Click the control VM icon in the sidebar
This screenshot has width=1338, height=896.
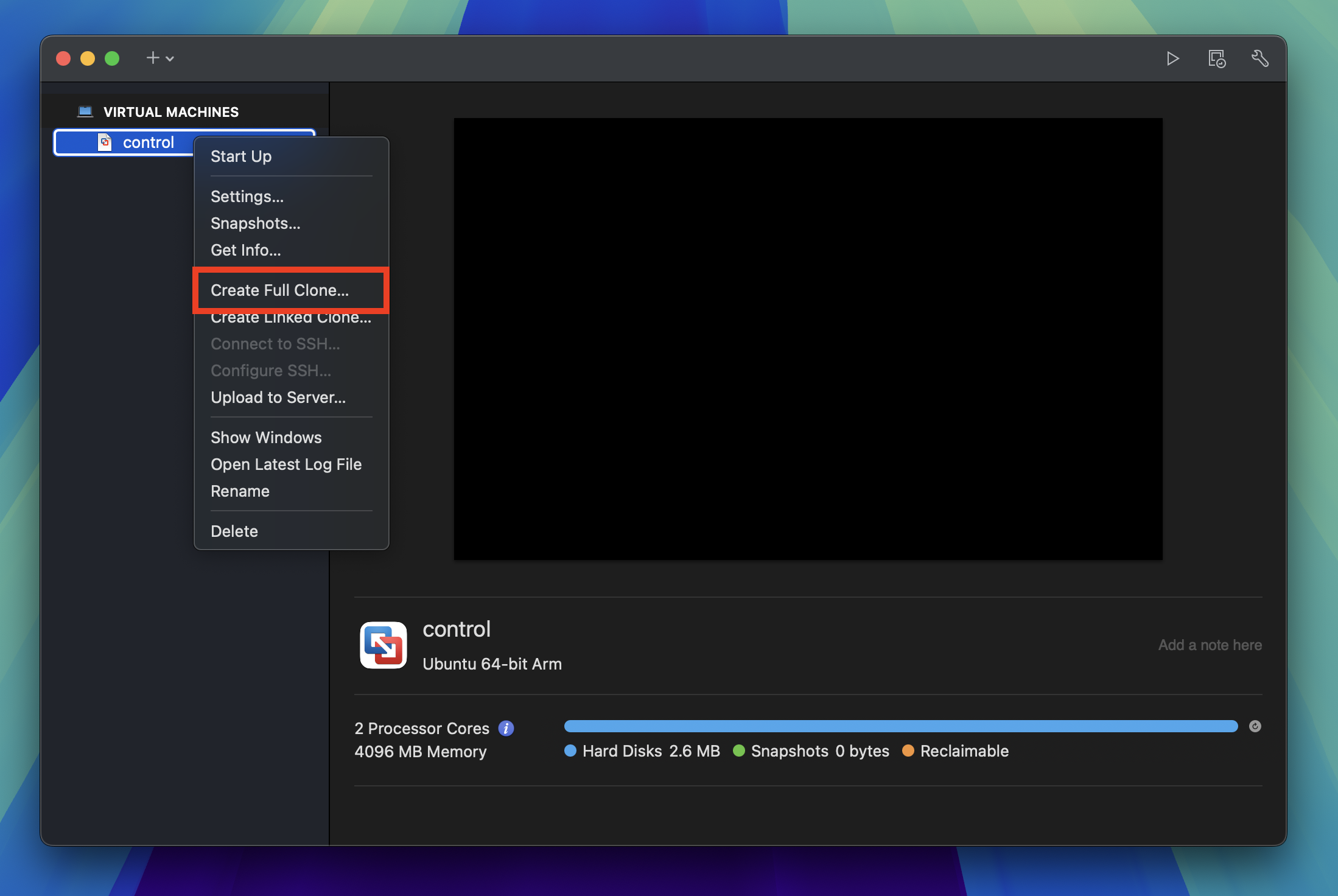(x=104, y=142)
